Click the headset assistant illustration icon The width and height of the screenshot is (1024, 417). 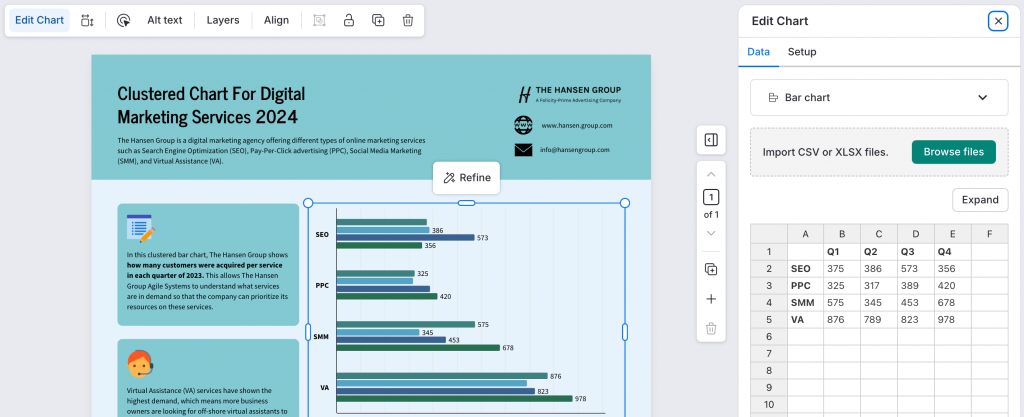click(x=140, y=363)
